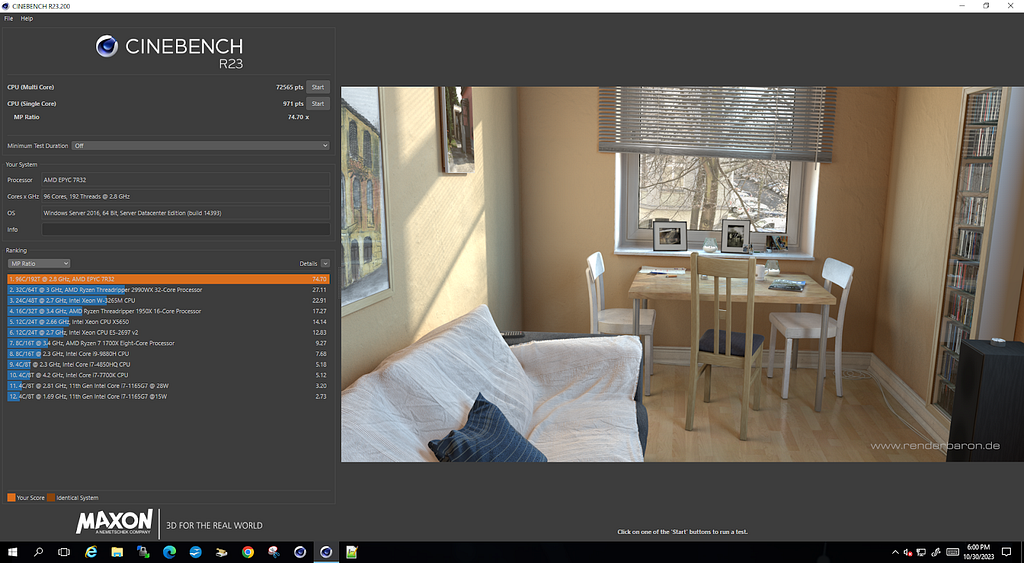Viewport: 1024px width, 563px height.
Task: Open the blue bird app taskbar icon
Action: pyautogui.click(x=195, y=553)
